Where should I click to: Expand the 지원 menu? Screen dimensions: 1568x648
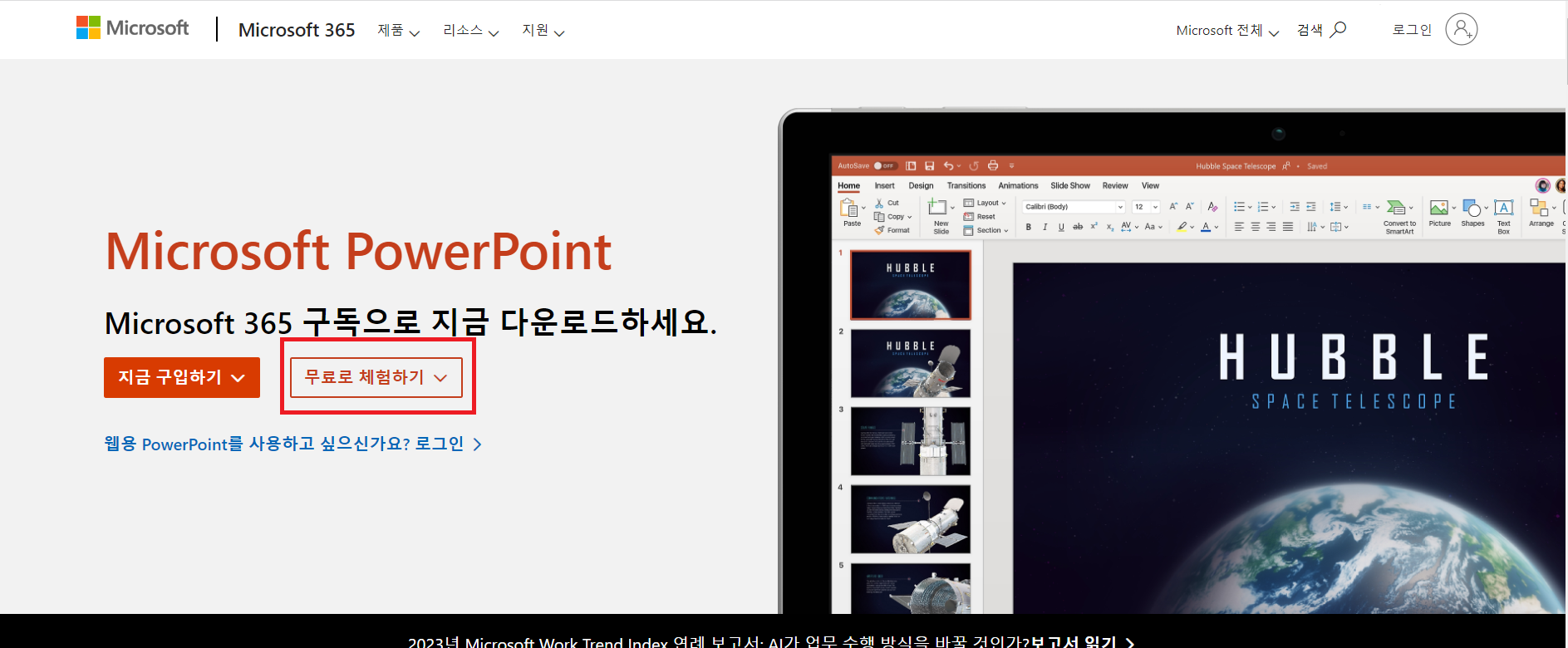coord(543,31)
